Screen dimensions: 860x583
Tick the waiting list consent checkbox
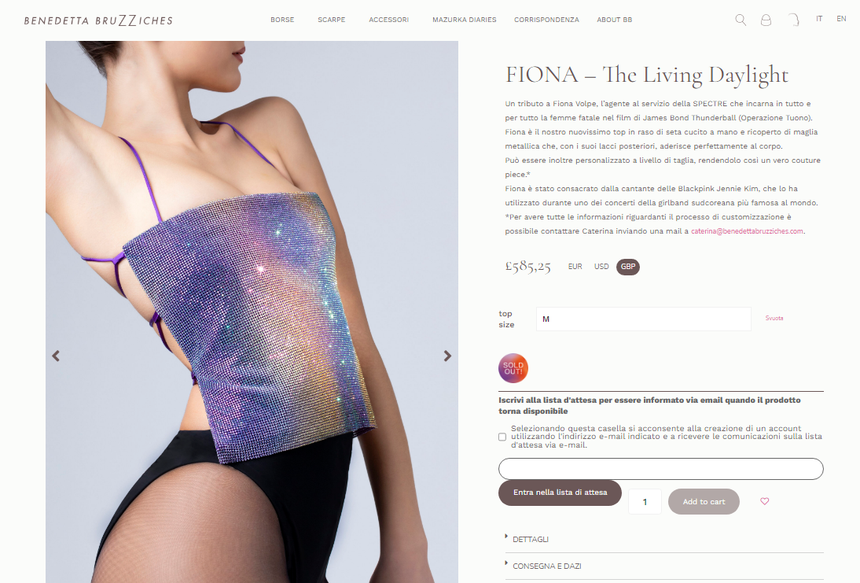point(502,437)
